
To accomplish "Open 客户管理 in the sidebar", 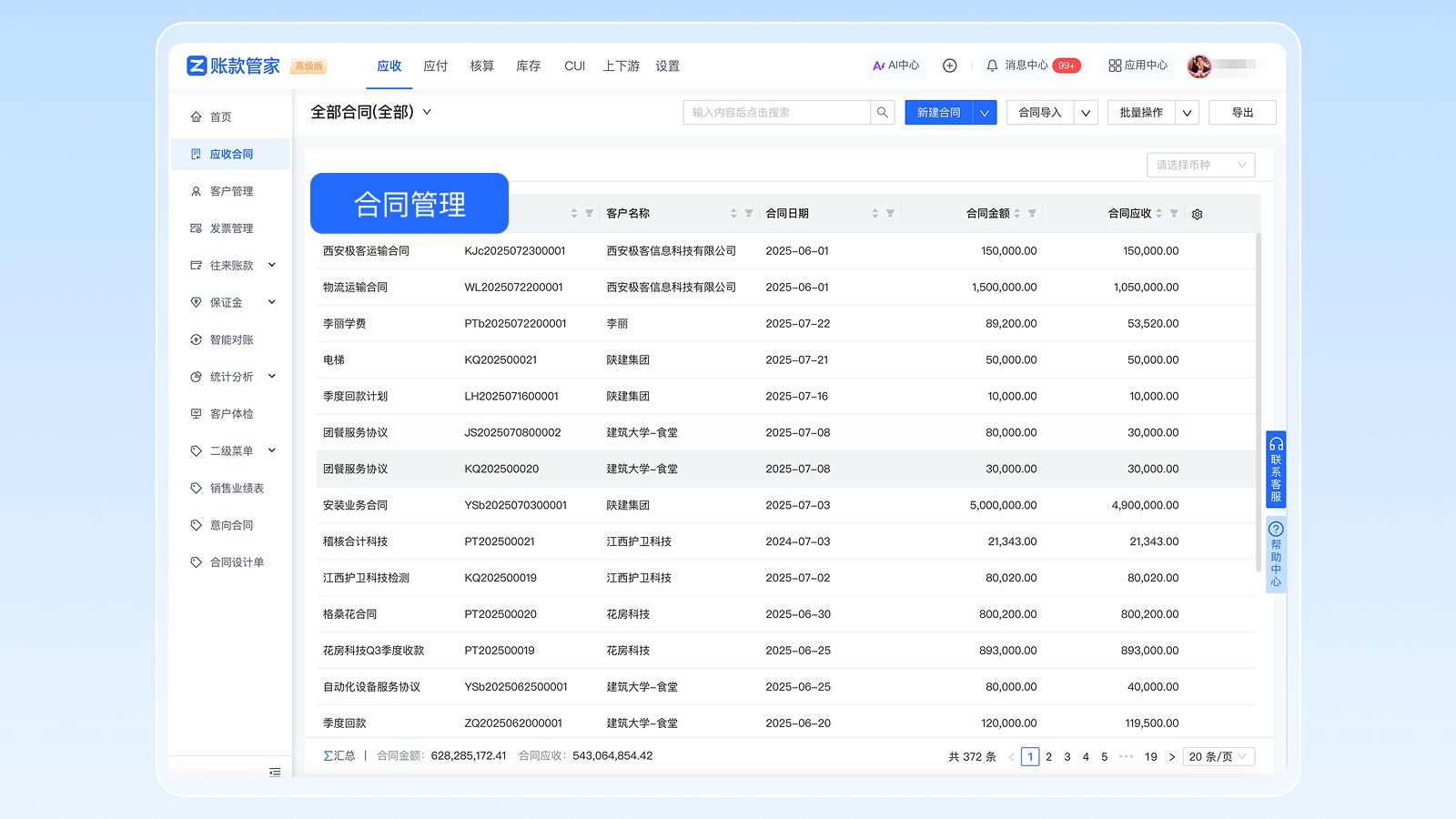I will [x=231, y=191].
